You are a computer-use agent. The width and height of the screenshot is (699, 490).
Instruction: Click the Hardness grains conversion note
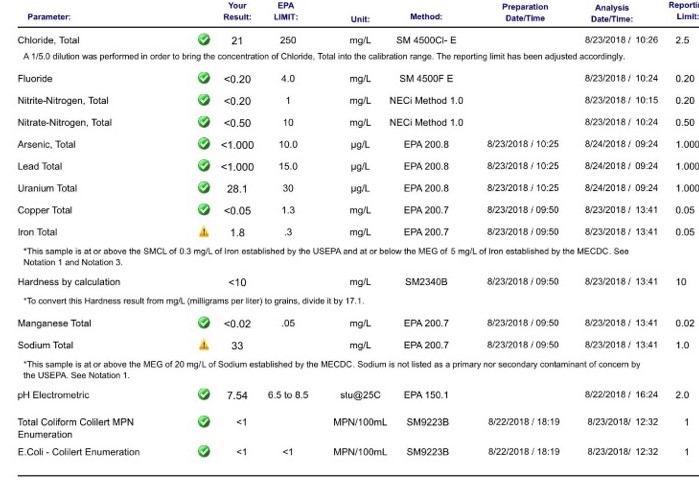pyautogui.click(x=194, y=301)
